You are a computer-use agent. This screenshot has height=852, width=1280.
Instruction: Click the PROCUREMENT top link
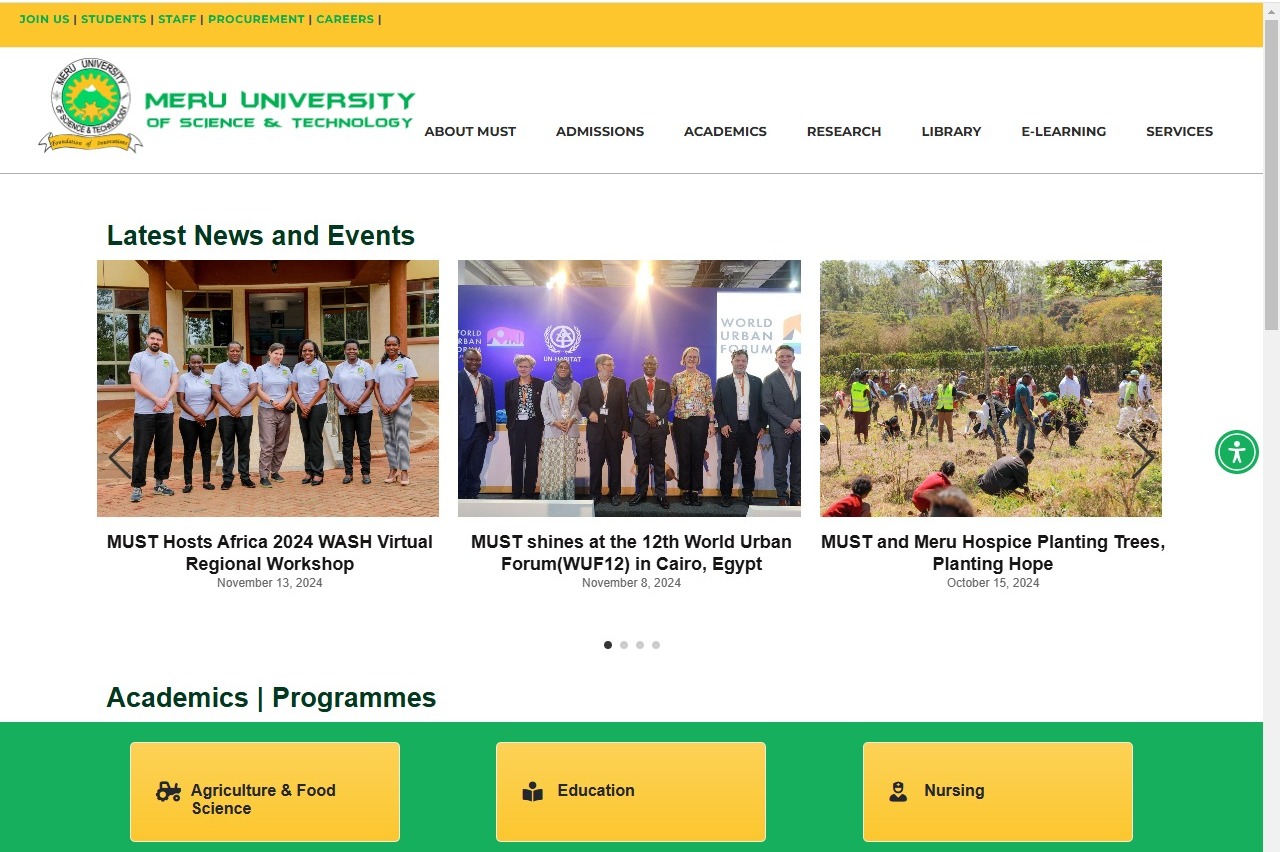pos(256,19)
